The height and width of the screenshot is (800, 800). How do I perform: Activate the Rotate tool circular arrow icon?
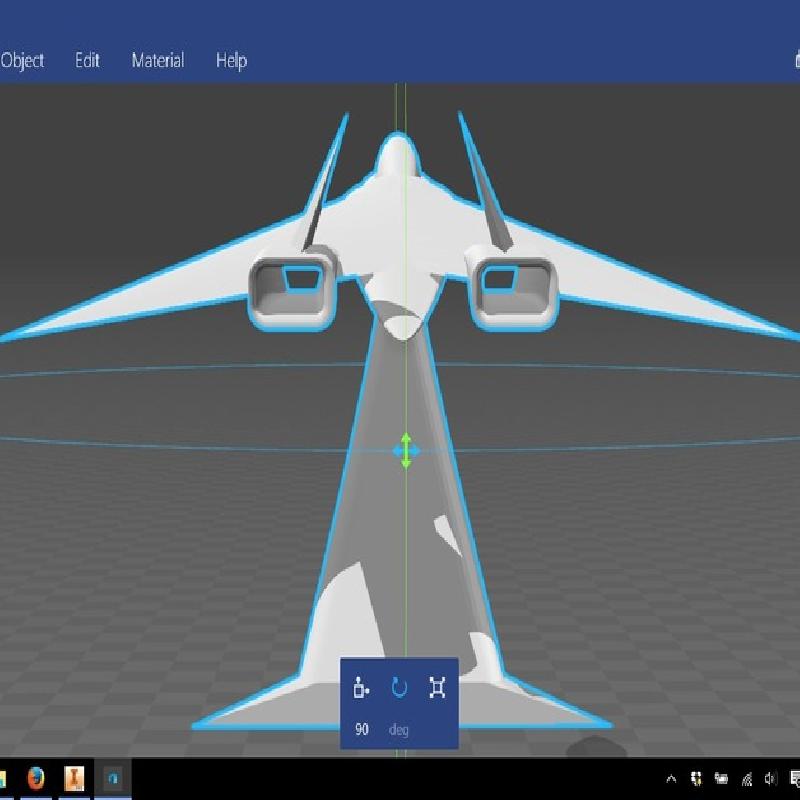(x=399, y=687)
